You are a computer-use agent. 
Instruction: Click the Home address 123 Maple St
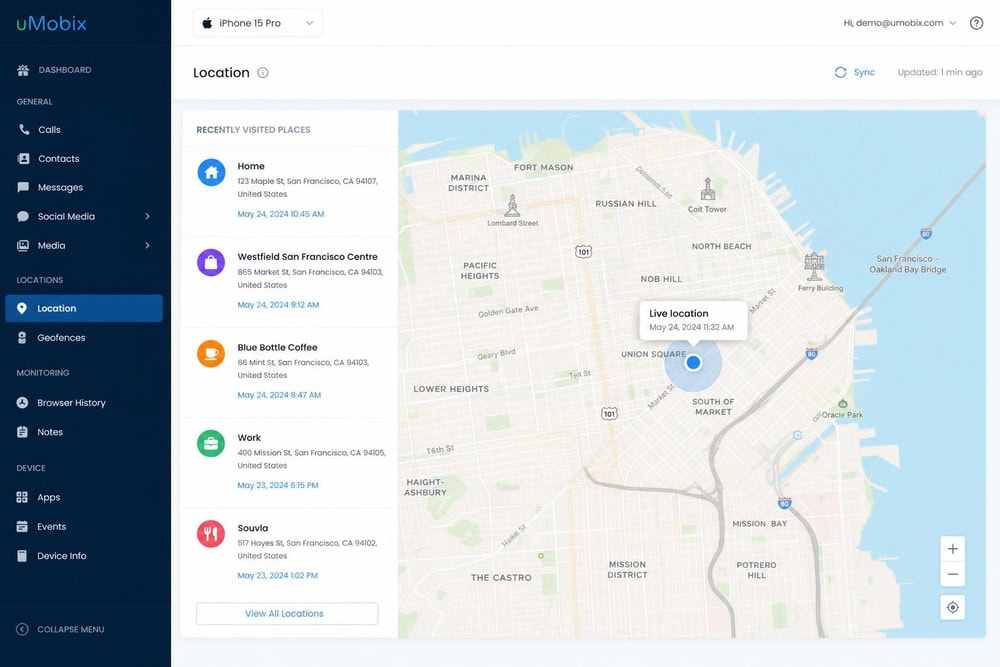tap(307, 187)
